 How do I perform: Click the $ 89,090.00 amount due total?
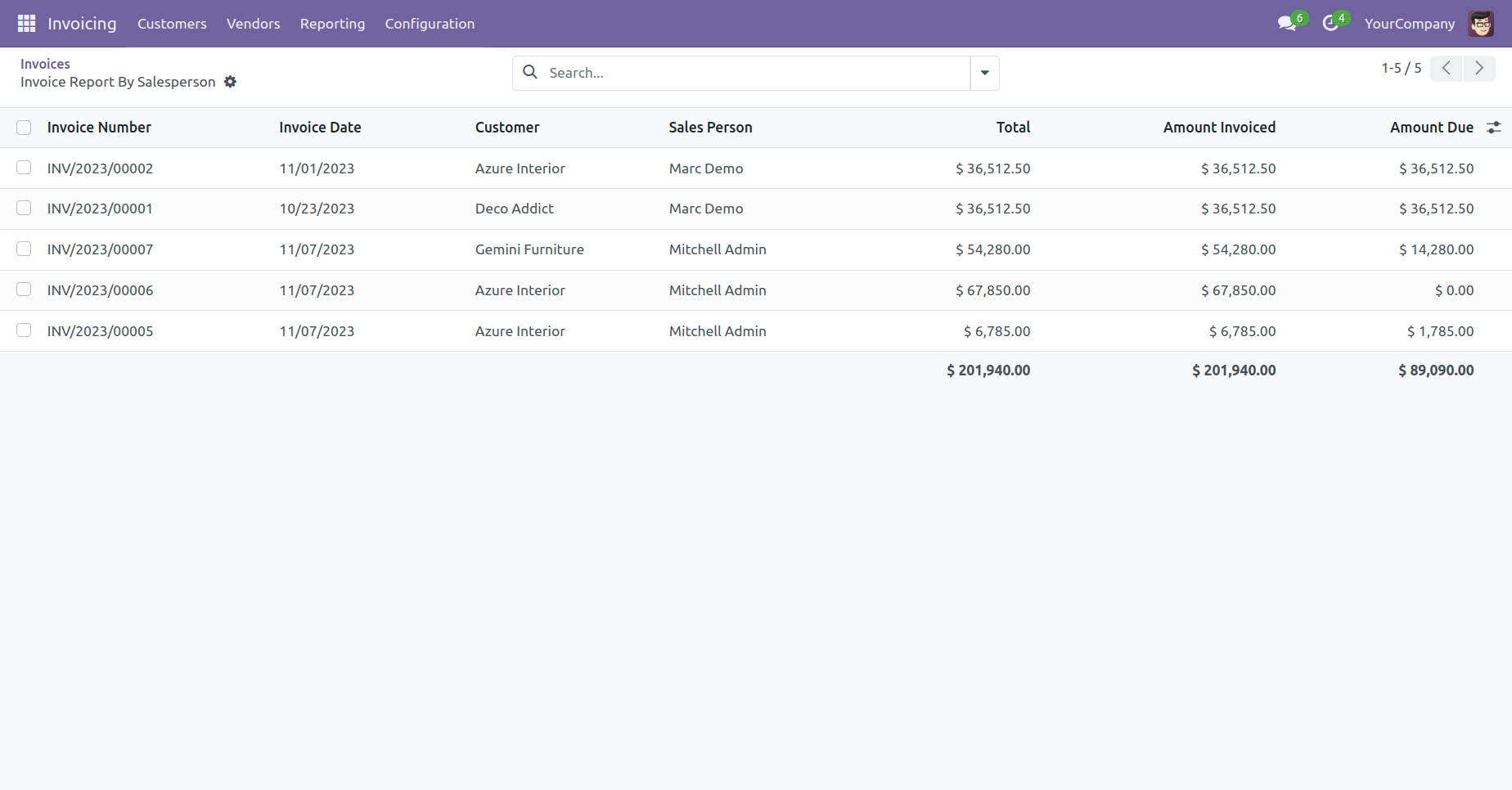[1436, 370]
